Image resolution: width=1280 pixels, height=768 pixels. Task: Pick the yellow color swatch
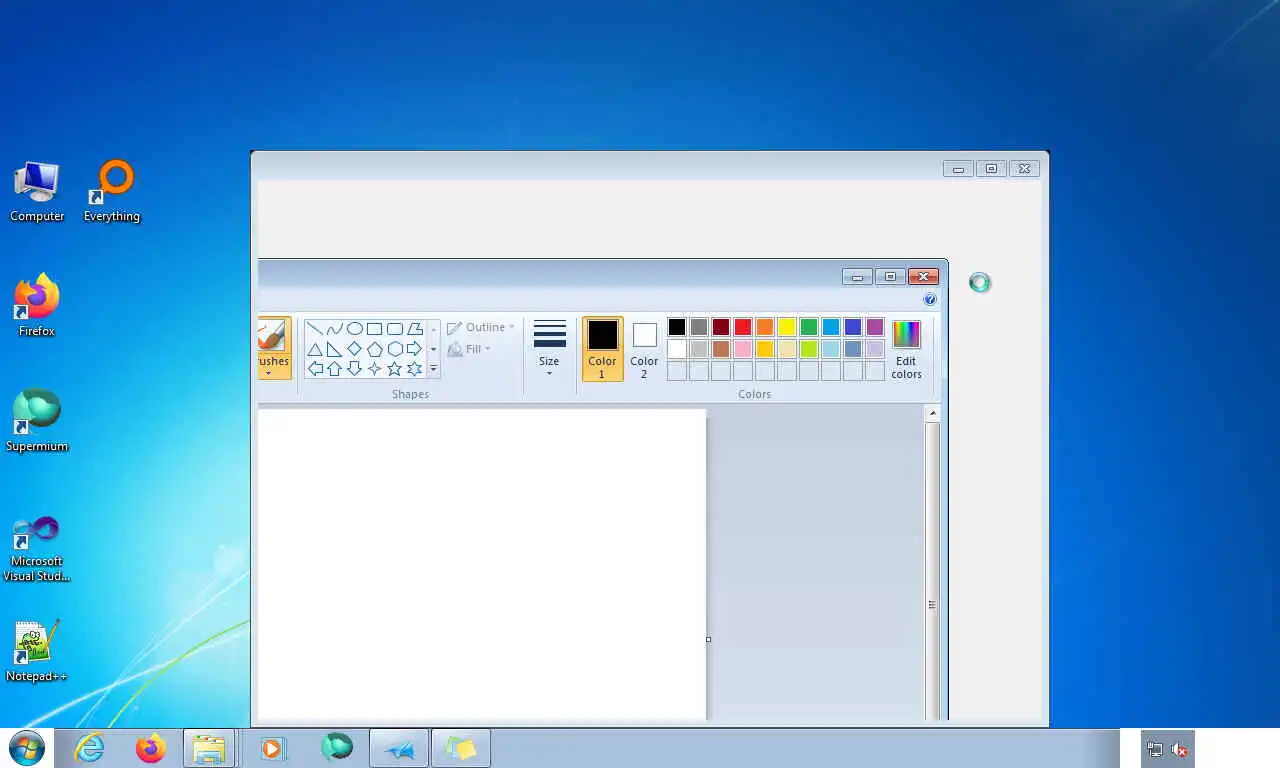point(787,327)
